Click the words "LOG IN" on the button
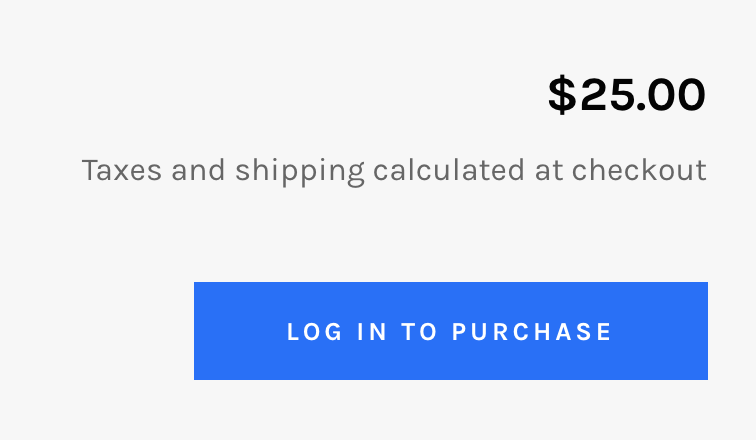Screen dimensions: 756x440 [x=336, y=332]
